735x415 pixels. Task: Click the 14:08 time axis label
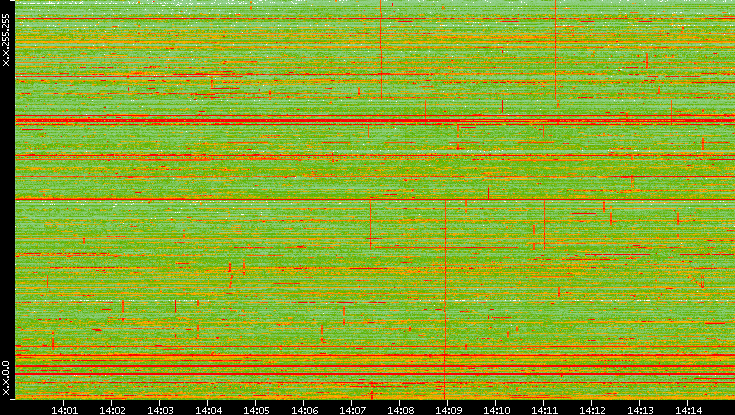pyautogui.click(x=400, y=409)
